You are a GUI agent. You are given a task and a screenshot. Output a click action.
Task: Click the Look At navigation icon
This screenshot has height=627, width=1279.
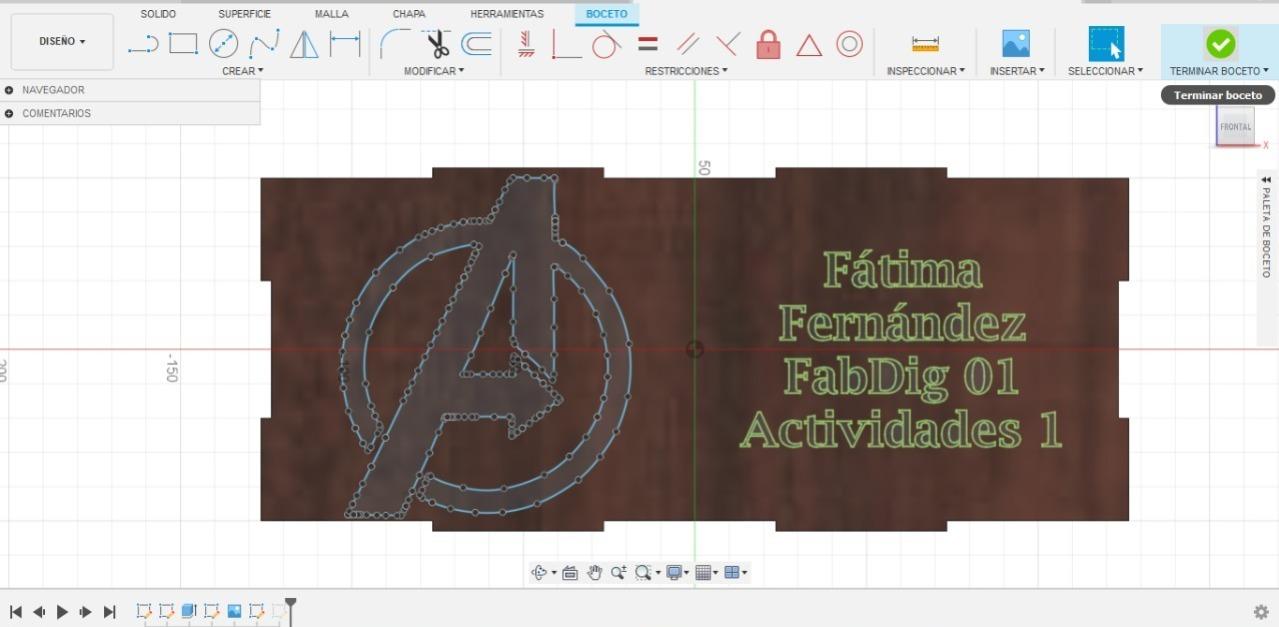click(x=570, y=572)
